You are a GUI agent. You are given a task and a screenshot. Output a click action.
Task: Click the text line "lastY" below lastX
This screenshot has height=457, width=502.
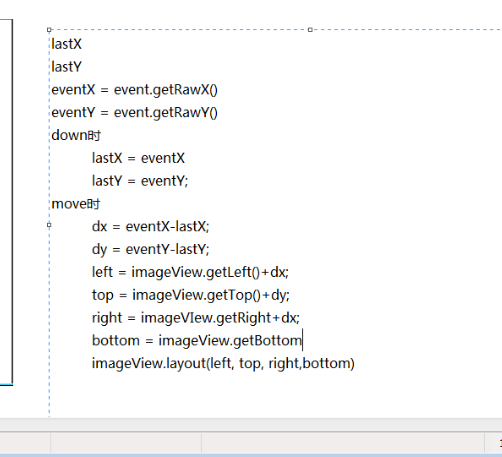coord(67,67)
